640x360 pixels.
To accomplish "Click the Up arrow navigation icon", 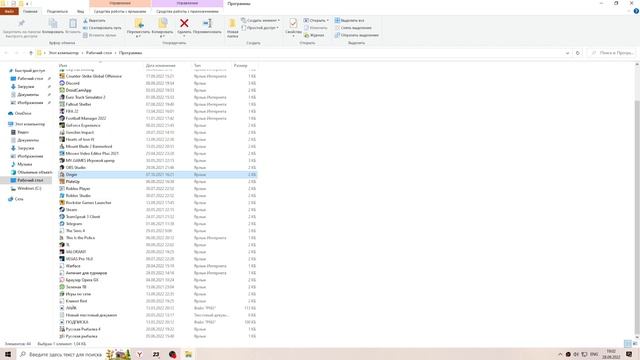I will click(x=31, y=53).
